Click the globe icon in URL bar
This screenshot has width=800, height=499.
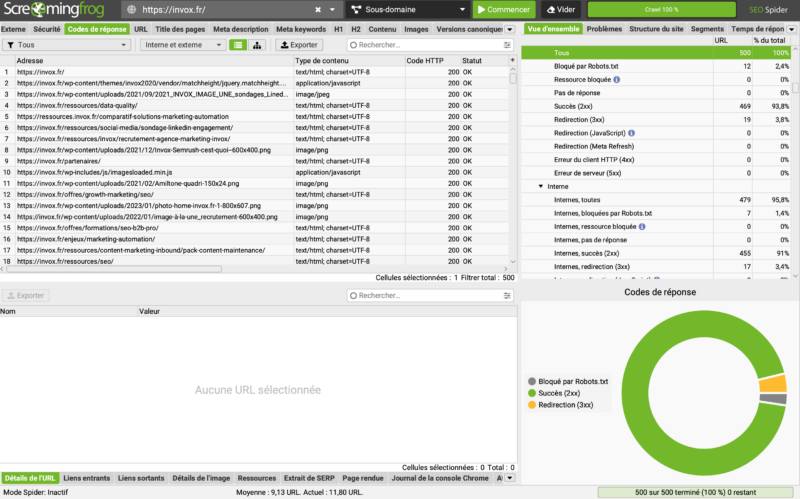pos(132,10)
